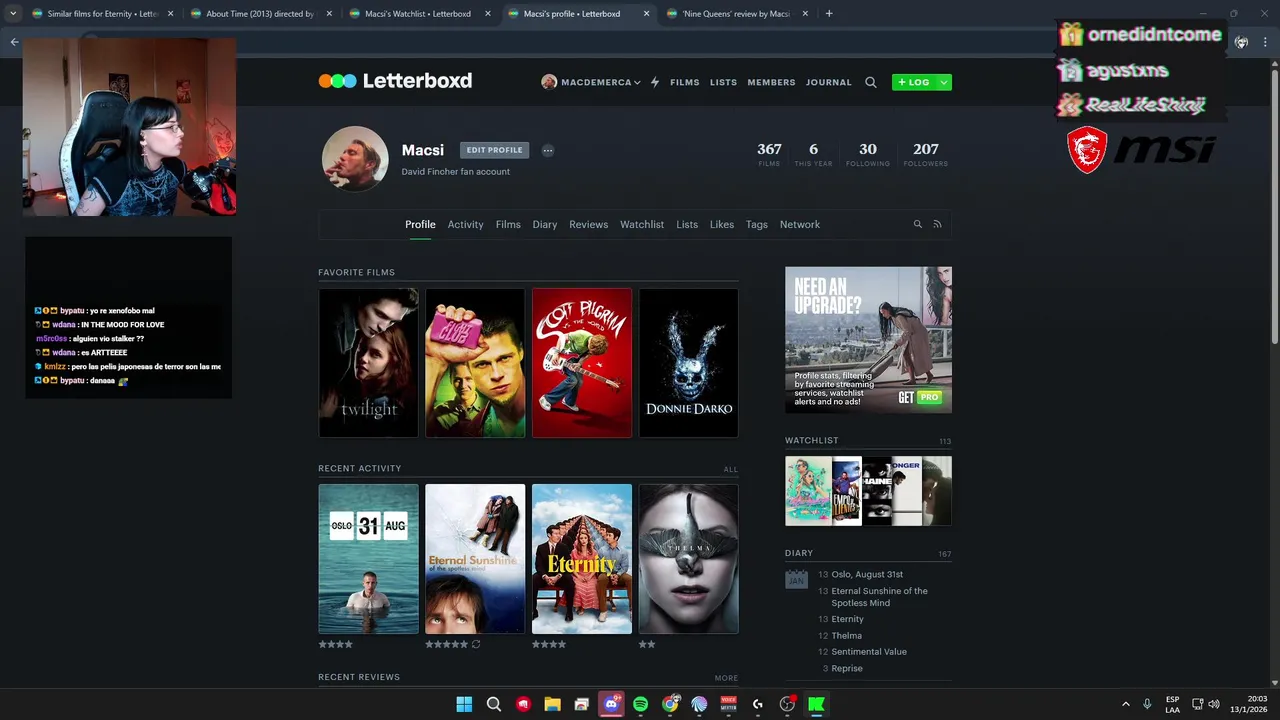Click Macsi's profile avatar picture
This screenshot has height=720, width=1280.
355,158
